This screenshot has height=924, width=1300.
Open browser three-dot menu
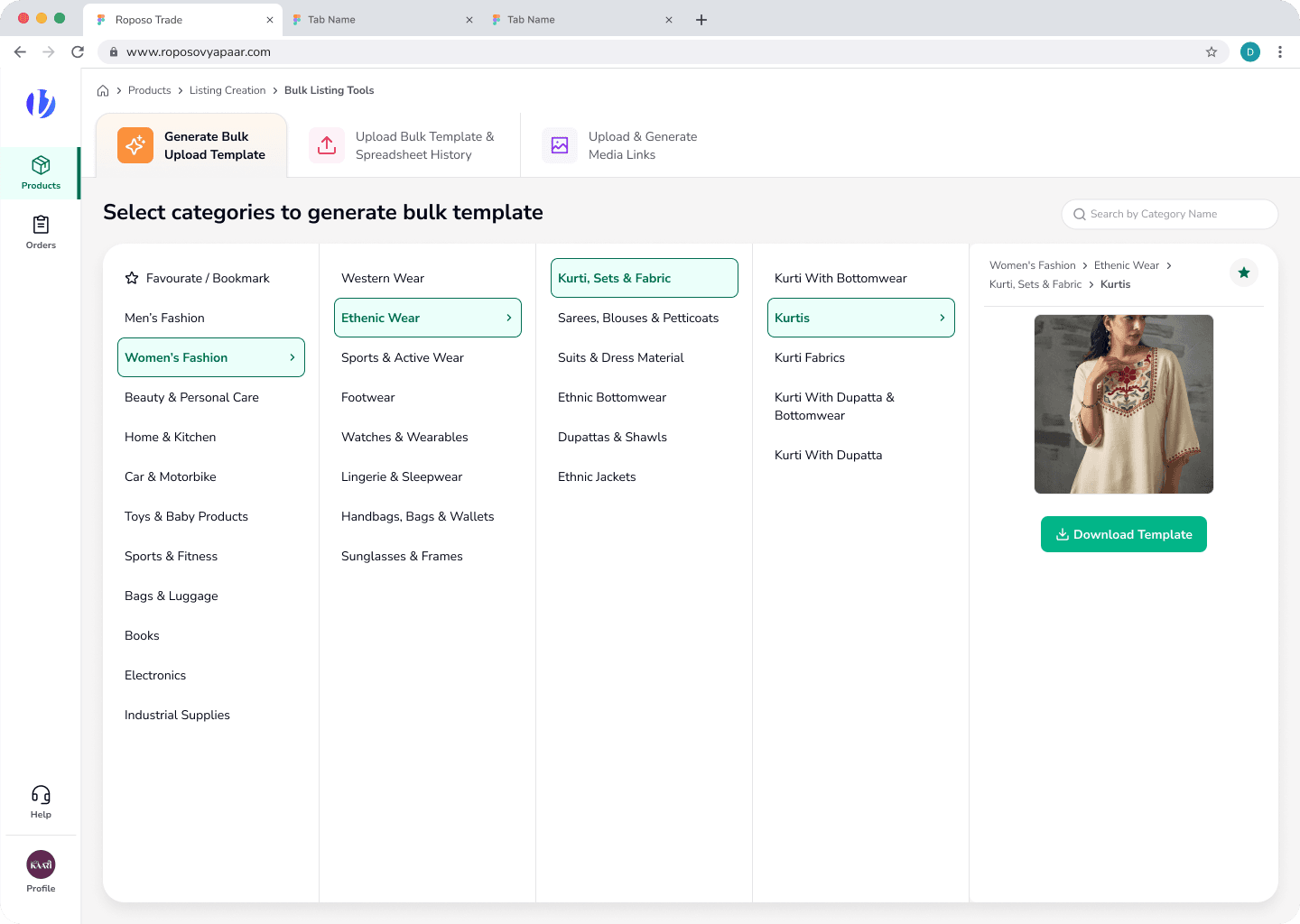click(1280, 51)
